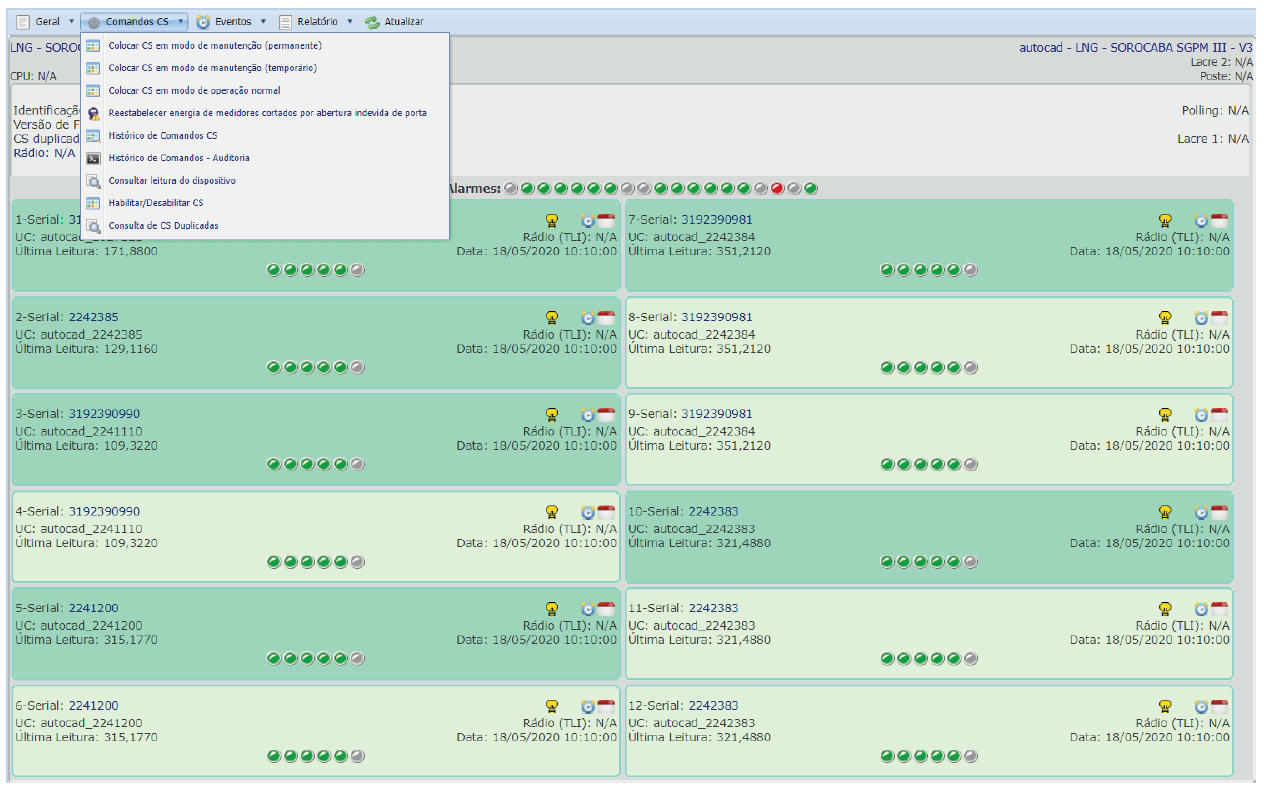Open serial link 2242385 in card 2
1264x787 pixels.
pyautogui.click(x=93, y=317)
